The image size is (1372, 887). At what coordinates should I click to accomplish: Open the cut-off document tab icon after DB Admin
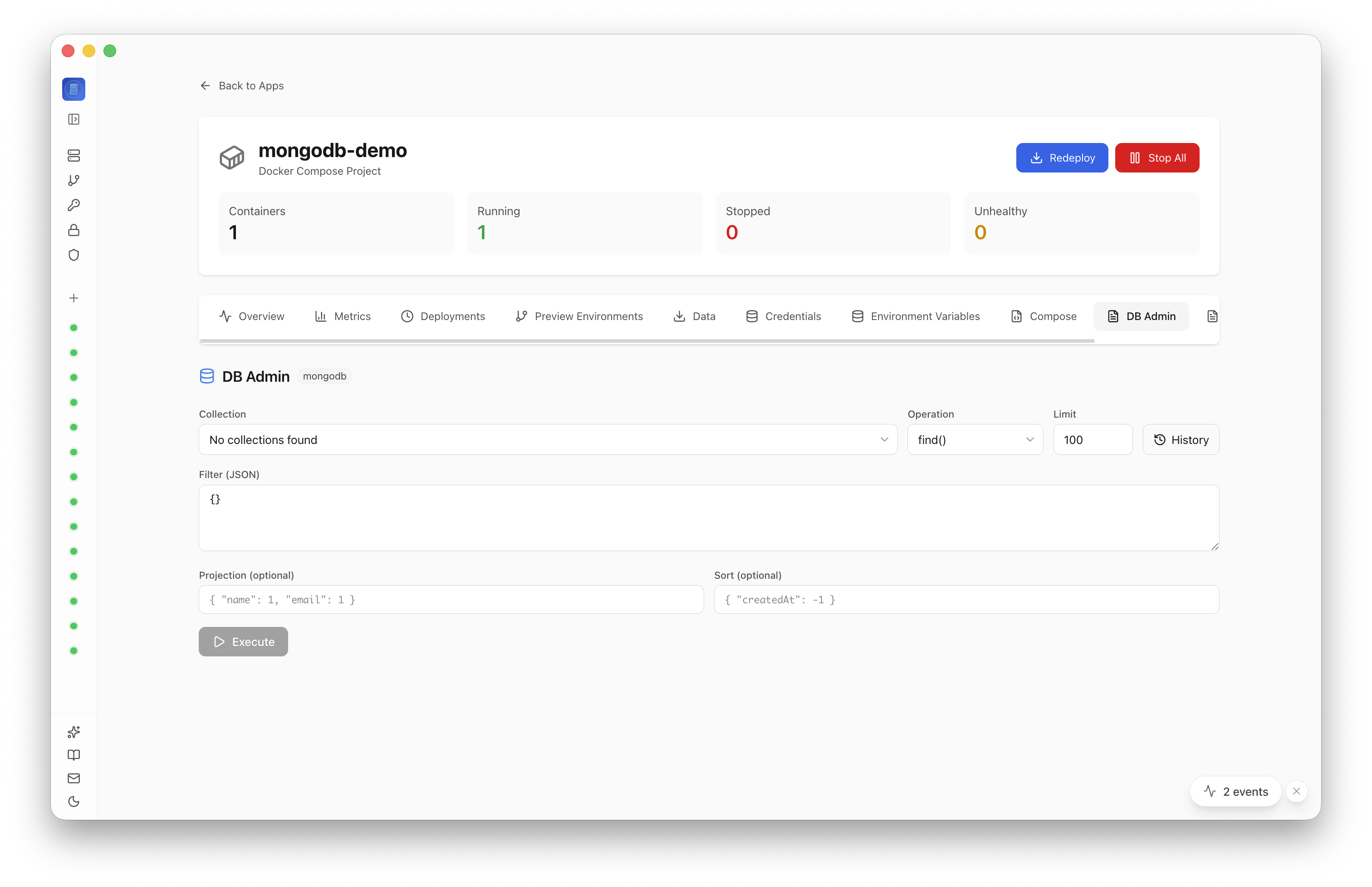(x=1212, y=316)
